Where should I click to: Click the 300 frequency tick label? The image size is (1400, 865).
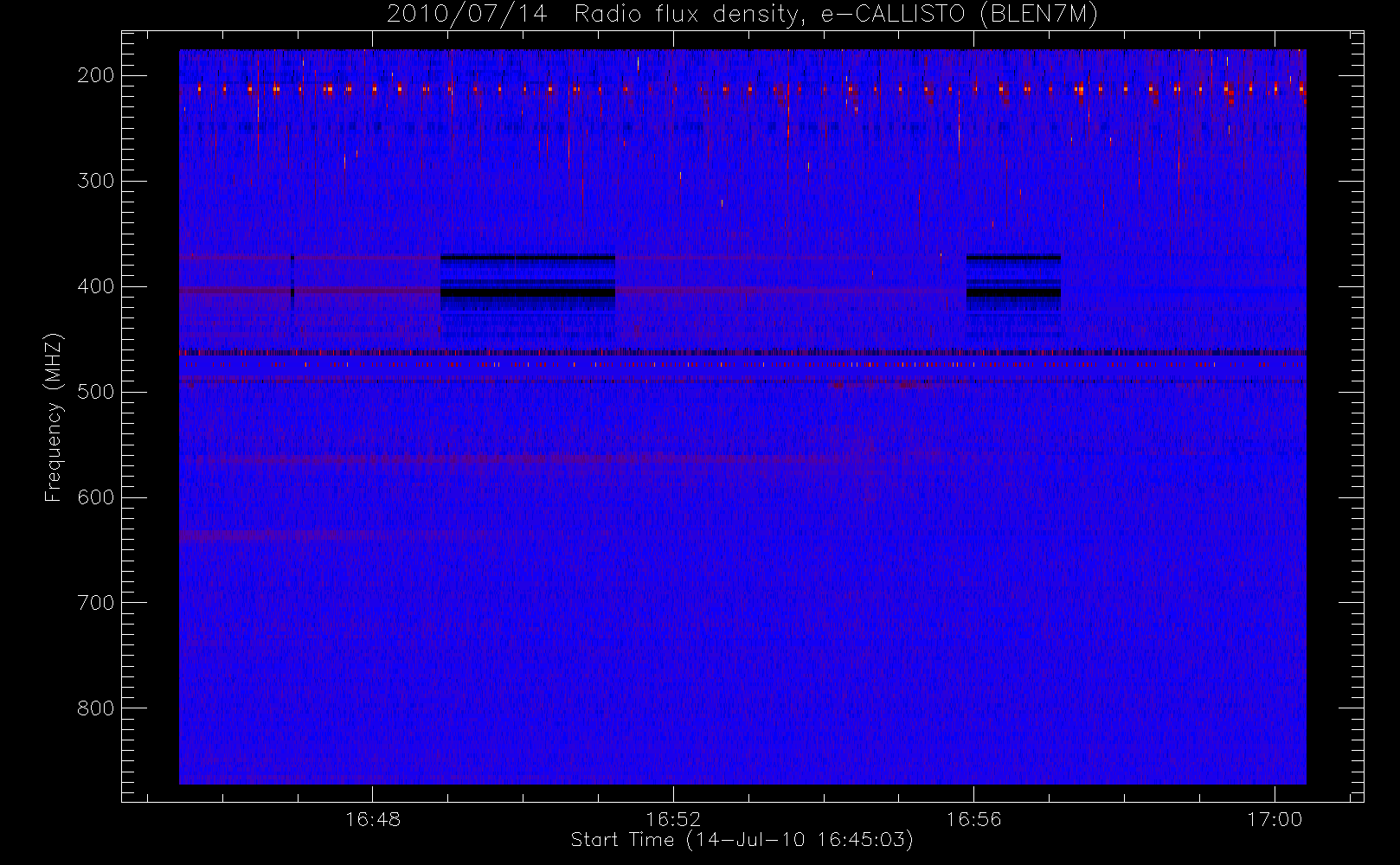click(x=96, y=181)
